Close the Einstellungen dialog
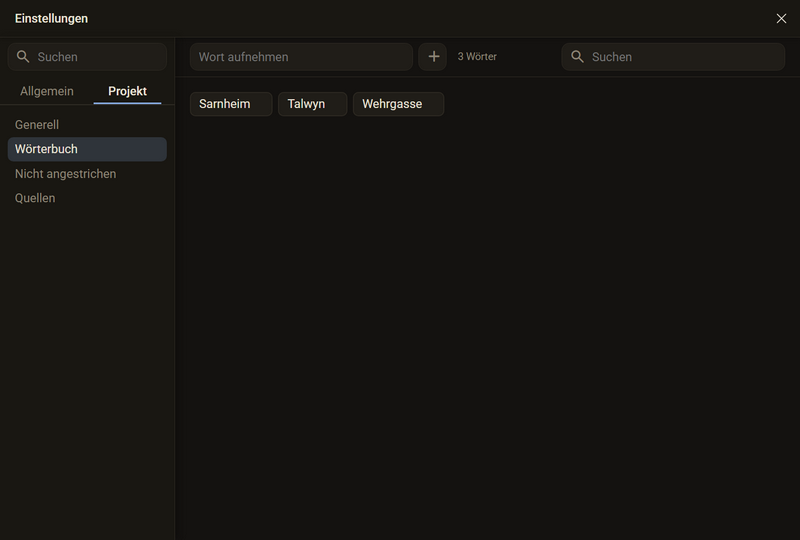Screen dimensions: 800x540 point(781,18)
